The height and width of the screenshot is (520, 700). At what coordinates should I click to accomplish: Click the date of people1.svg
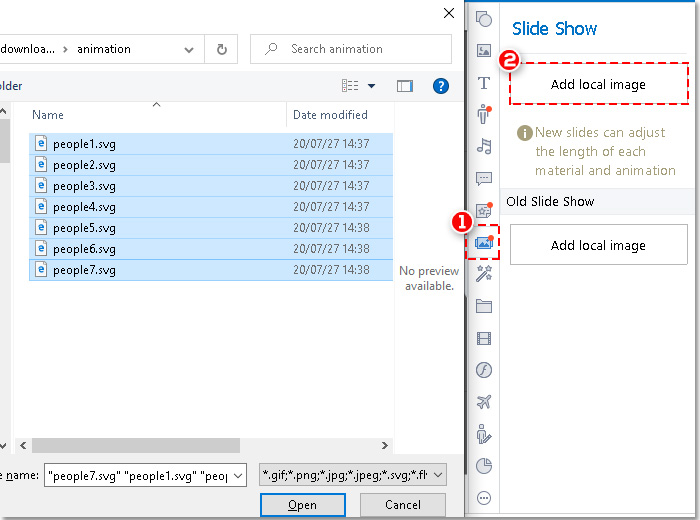[331, 144]
